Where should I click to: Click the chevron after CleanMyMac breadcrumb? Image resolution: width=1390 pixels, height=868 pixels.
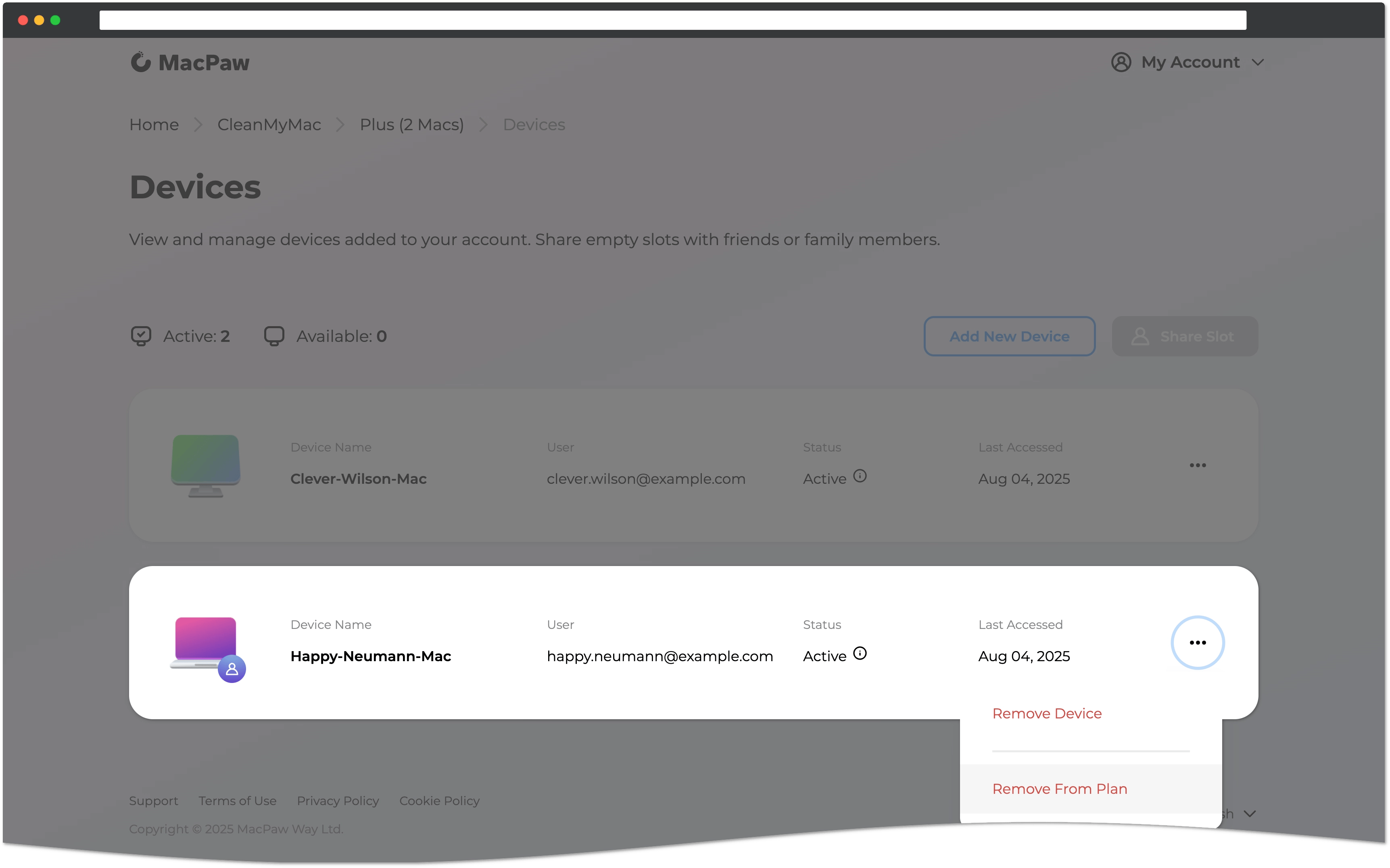pyautogui.click(x=340, y=125)
